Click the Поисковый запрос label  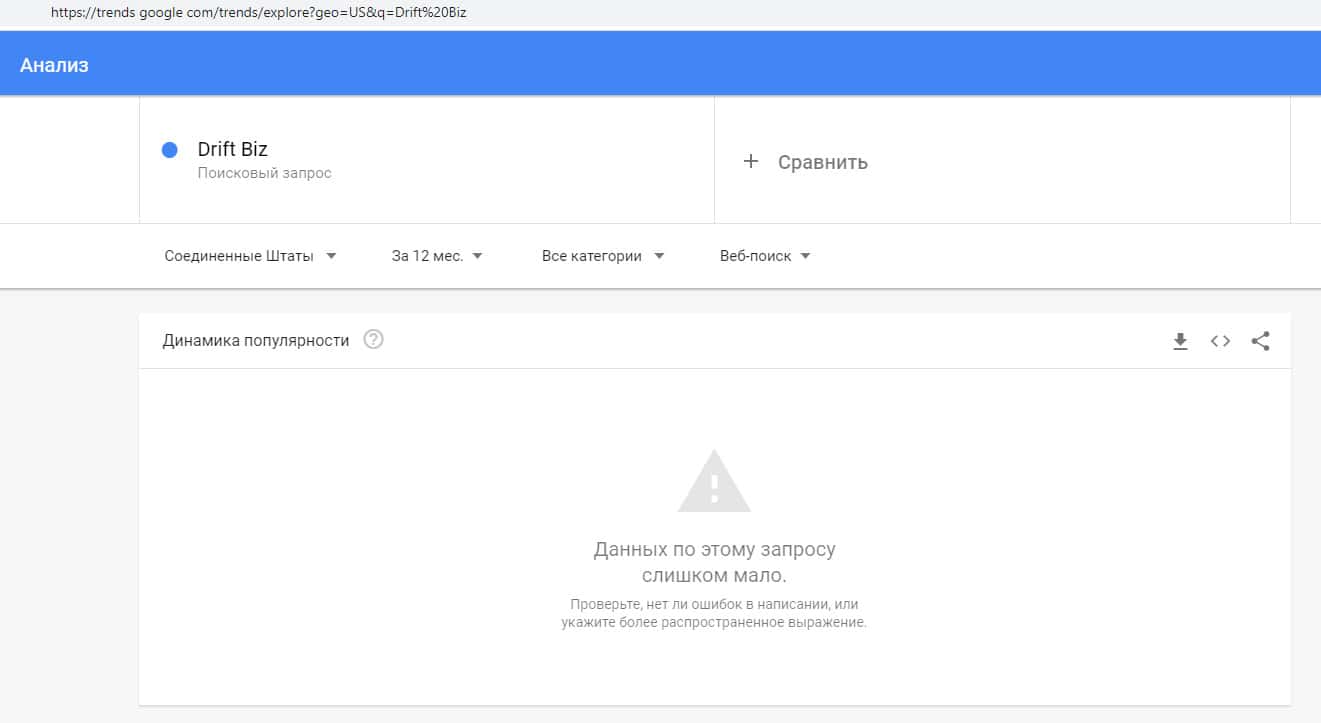(264, 173)
